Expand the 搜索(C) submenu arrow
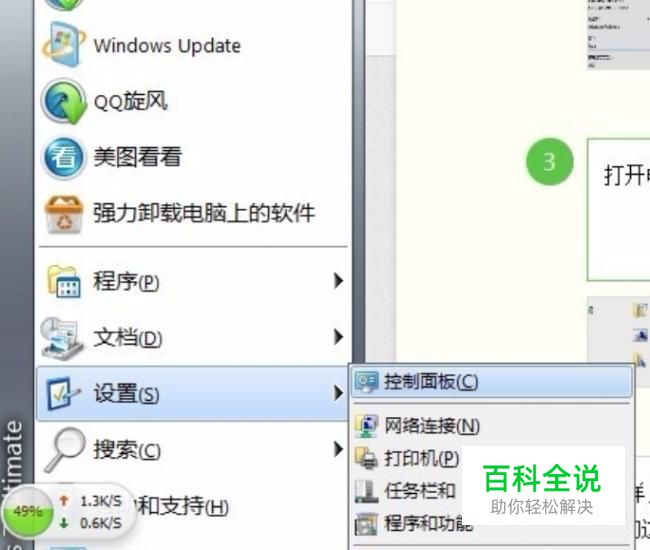The image size is (650, 550). (338, 449)
